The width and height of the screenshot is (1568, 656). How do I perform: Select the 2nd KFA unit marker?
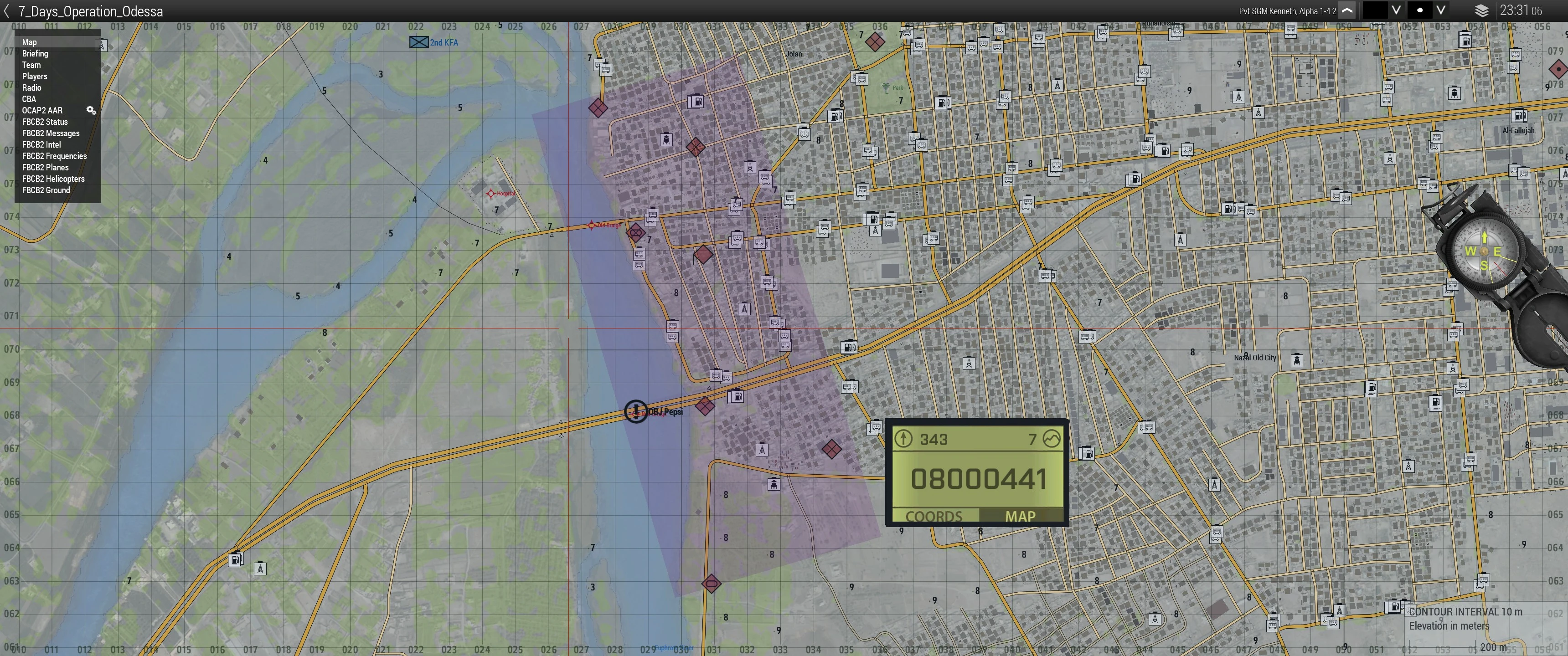[x=419, y=42]
